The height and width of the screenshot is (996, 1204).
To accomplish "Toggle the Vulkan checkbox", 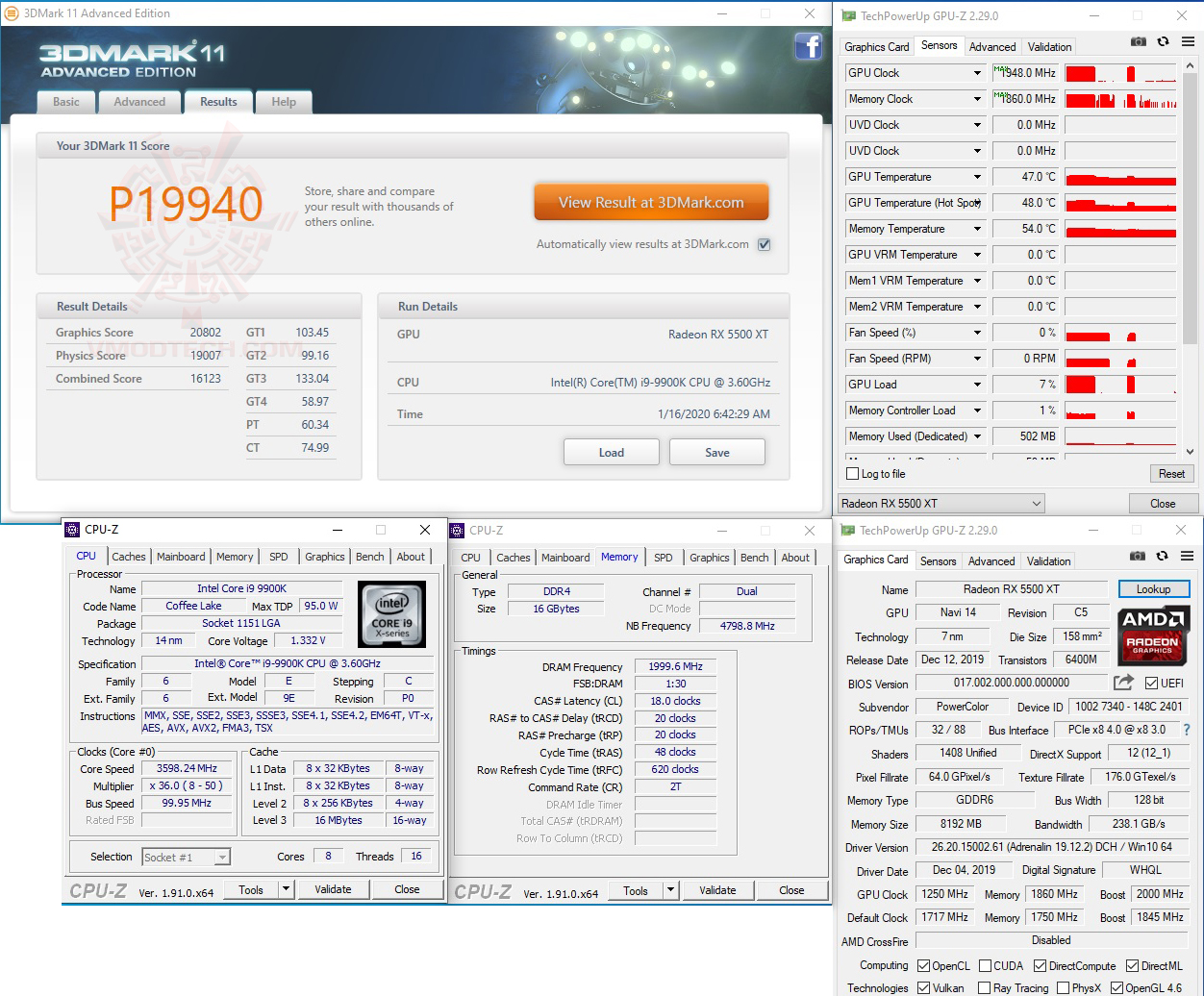I will [x=923, y=988].
